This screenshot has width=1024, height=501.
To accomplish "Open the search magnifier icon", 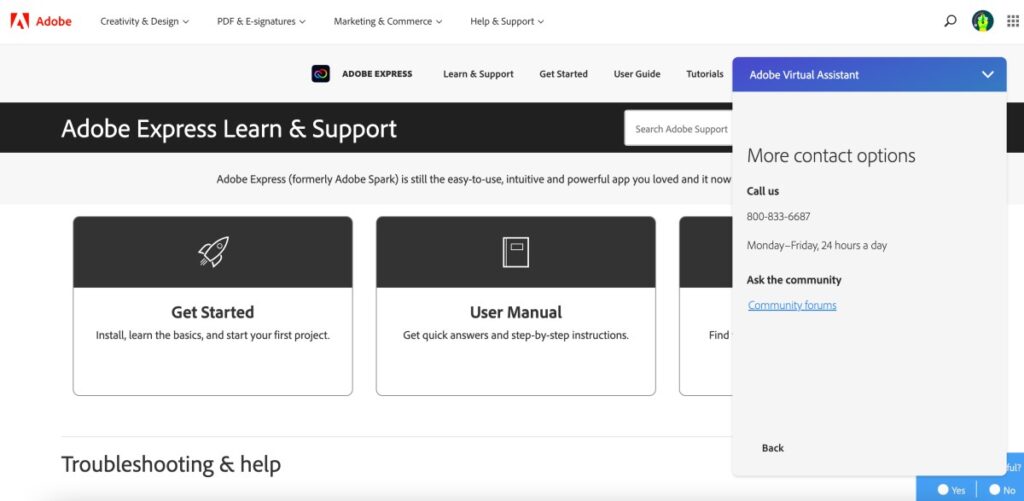I will pyautogui.click(x=950, y=21).
